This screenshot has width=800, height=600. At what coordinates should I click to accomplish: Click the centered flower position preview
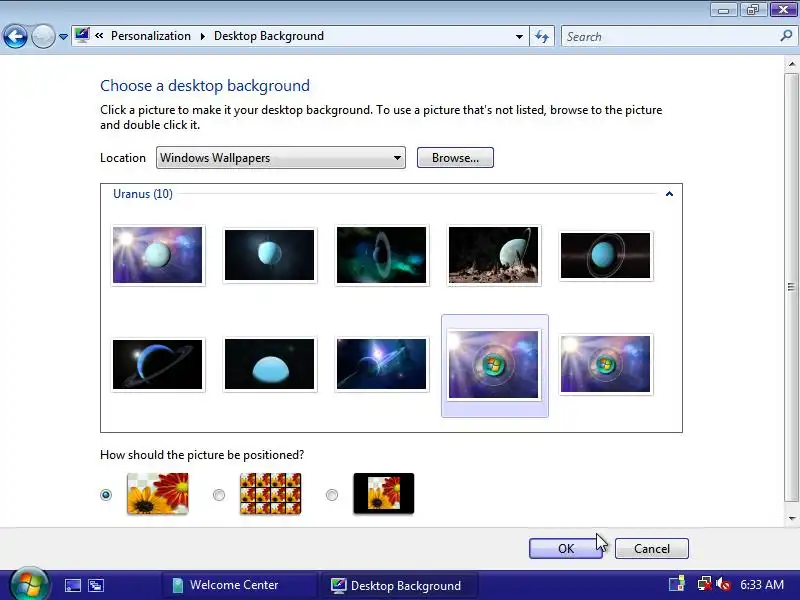384,493
